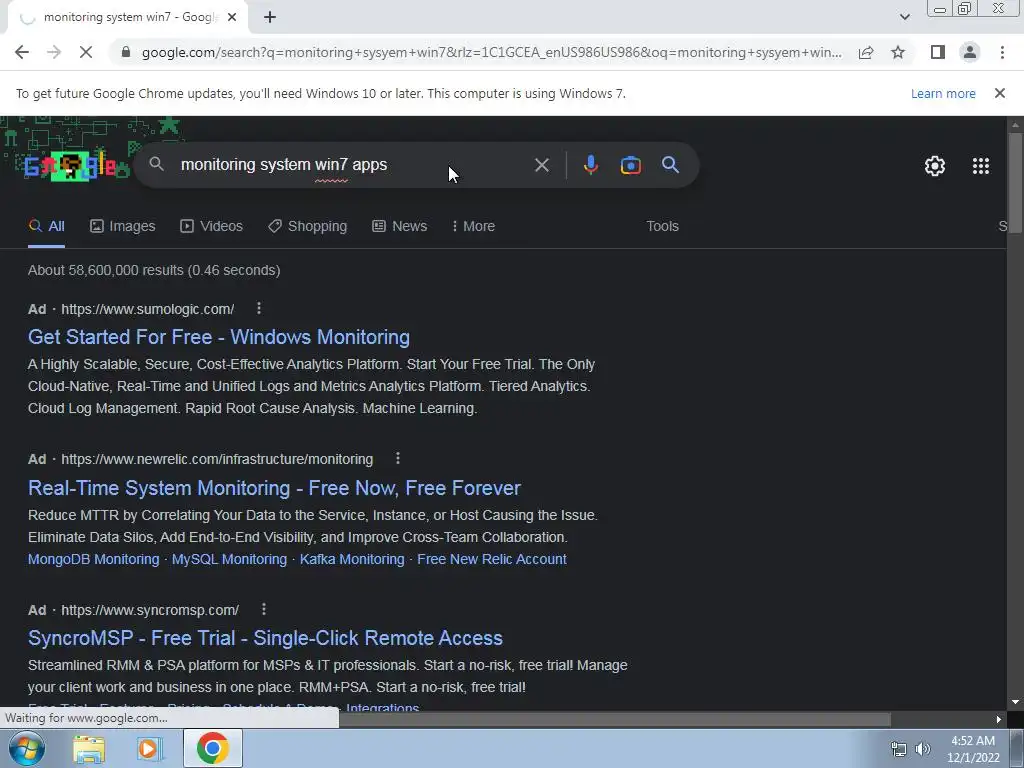Select the Chrome taskbar button
The height and width of the screenshot is (768, 1024).
pyautogui.click(x=212, y=748)
